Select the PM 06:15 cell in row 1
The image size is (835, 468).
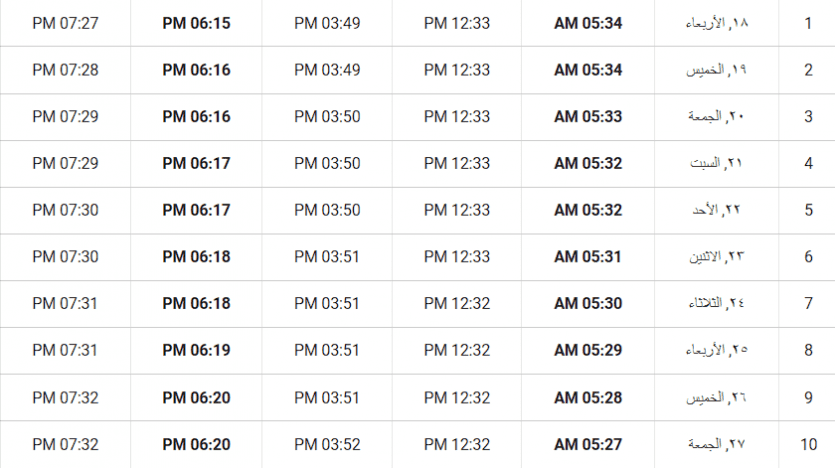196,23
